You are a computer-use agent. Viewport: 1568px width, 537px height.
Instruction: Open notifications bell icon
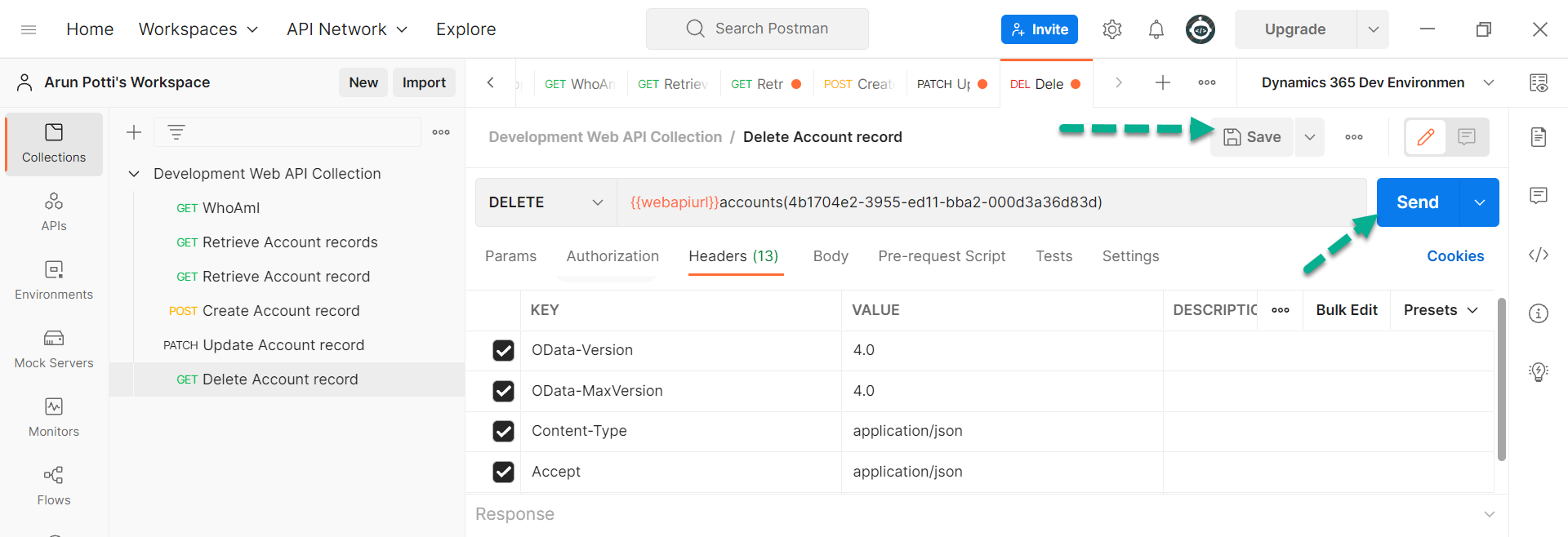[1156, 29]
